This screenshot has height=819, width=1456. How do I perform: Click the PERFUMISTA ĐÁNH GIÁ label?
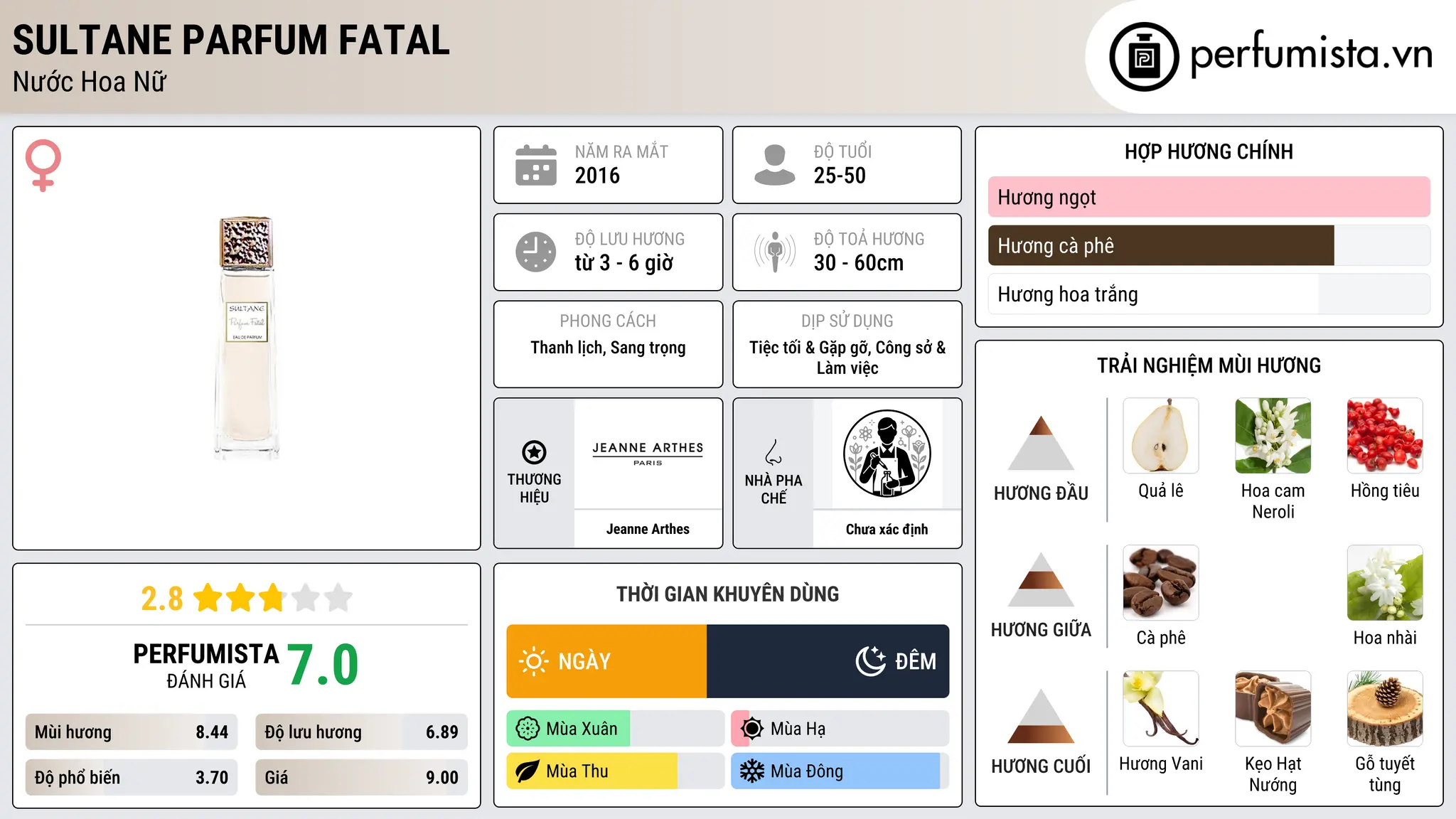tap(206, 665)
